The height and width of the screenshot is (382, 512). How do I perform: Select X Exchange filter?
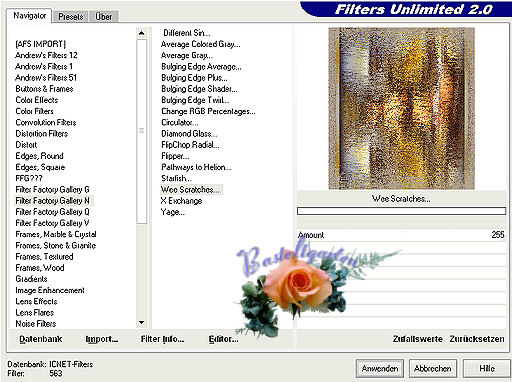pos(181,201)
